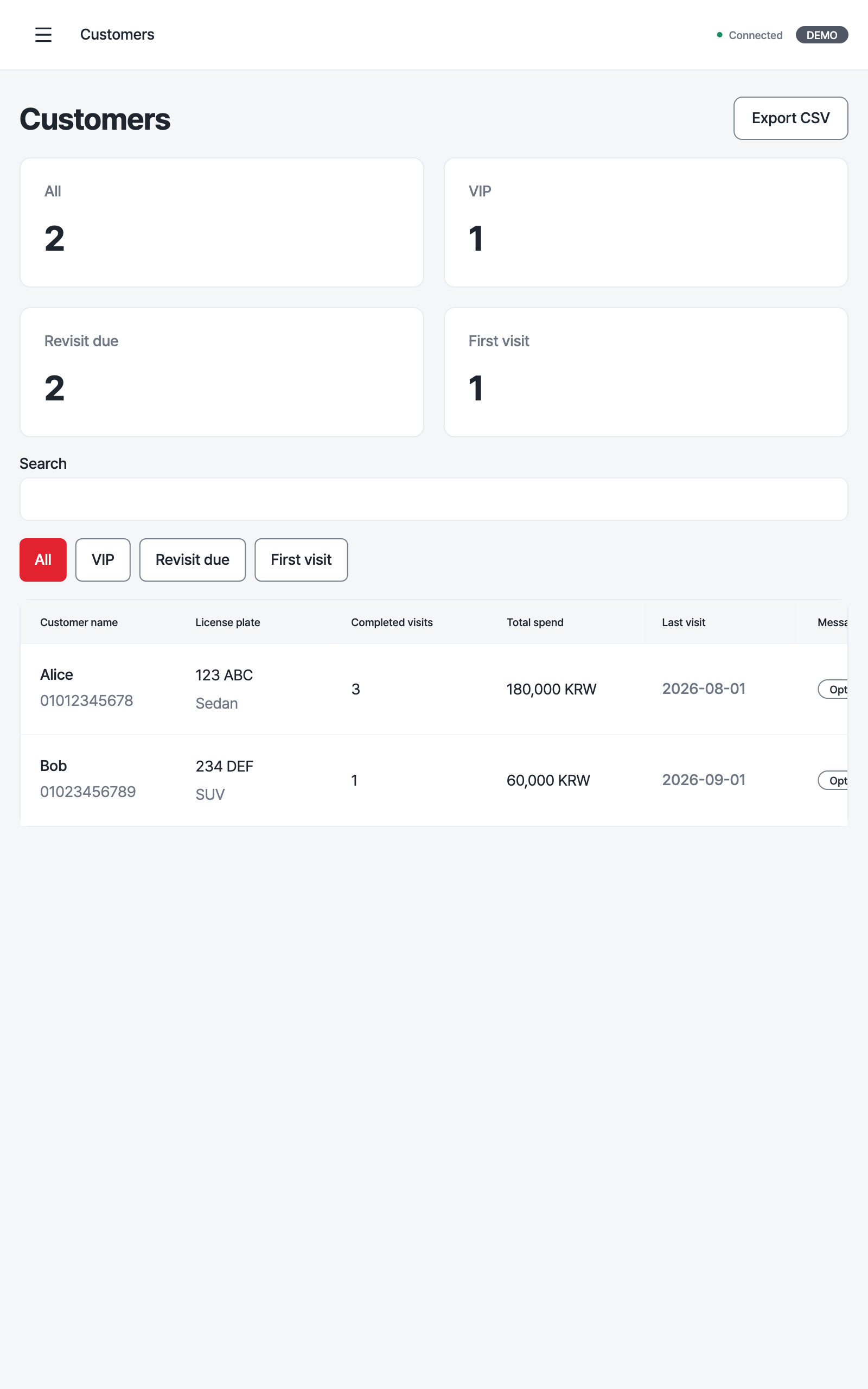The image size is (868, 1389).
Task: Click Alice's completed visits count 3
Action: pyautogui.click(x=355, y=689)
